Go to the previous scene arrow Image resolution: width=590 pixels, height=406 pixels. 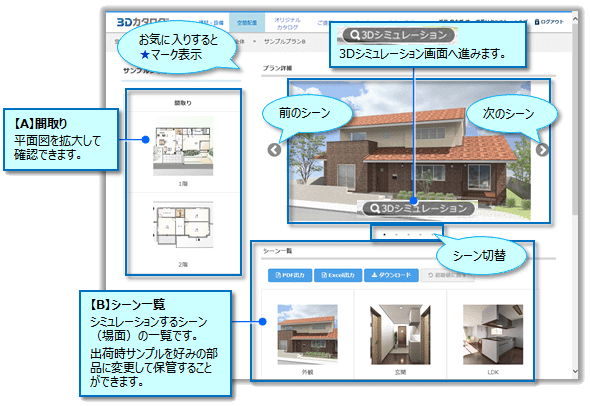274,150
